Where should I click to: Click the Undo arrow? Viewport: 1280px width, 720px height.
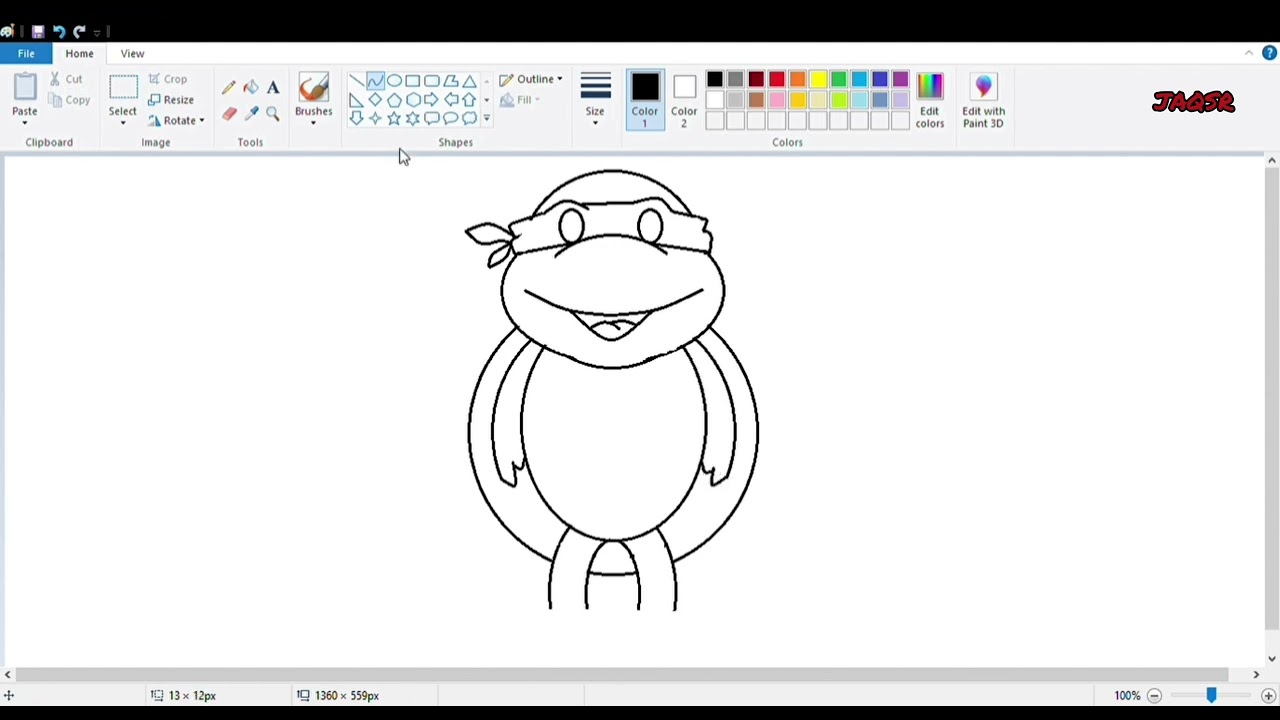pyautogui.click(x=59, y=31)
